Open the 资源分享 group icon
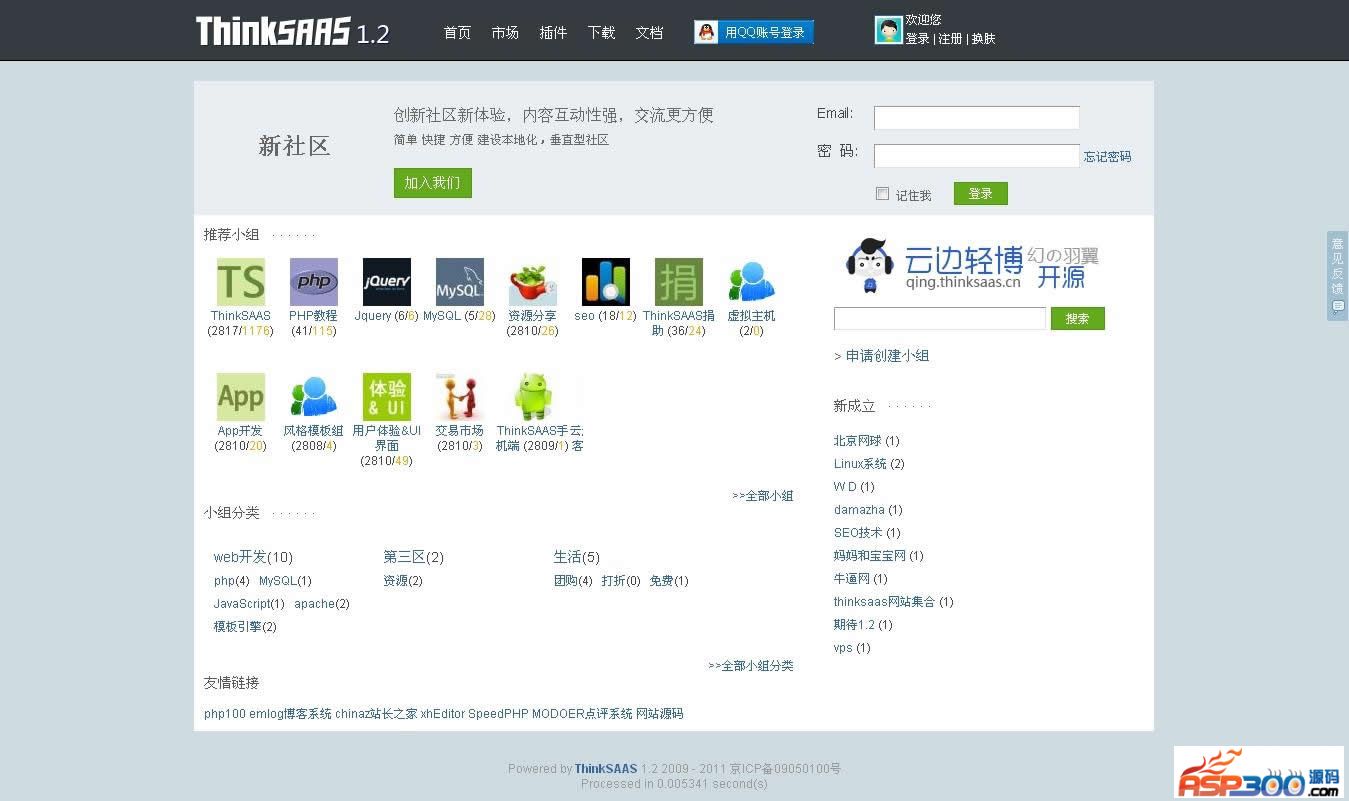This screenshot has height=801, width=1349. 533,282
